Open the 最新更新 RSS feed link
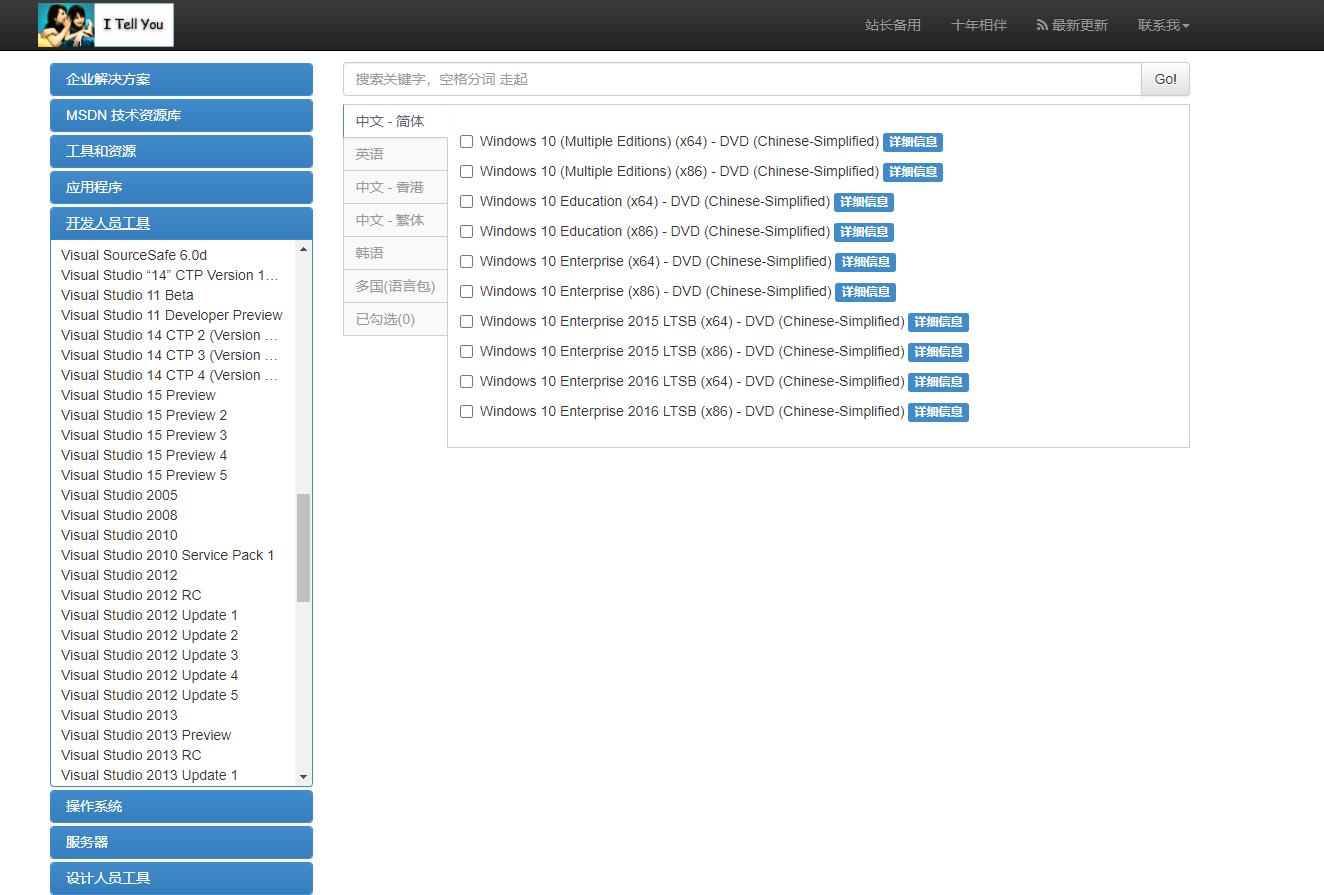This screenshot has width=1324, height=895. (x=1072, y=25)
